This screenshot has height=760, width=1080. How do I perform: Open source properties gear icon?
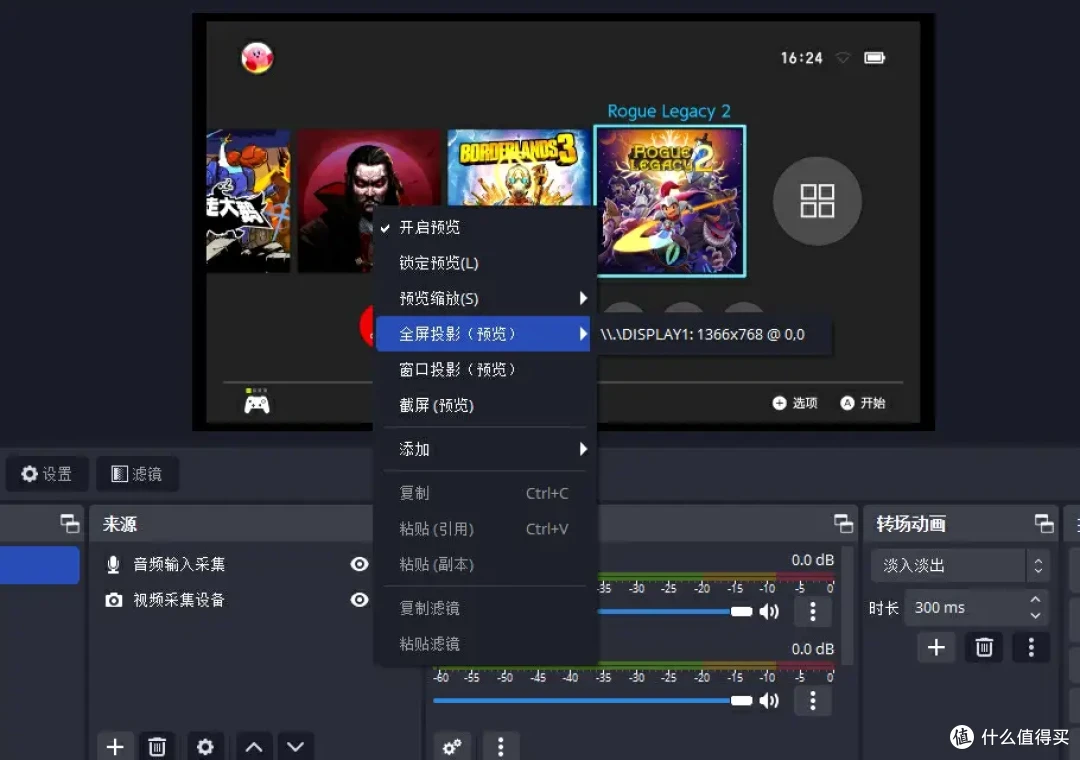click(x=205, y=746)
